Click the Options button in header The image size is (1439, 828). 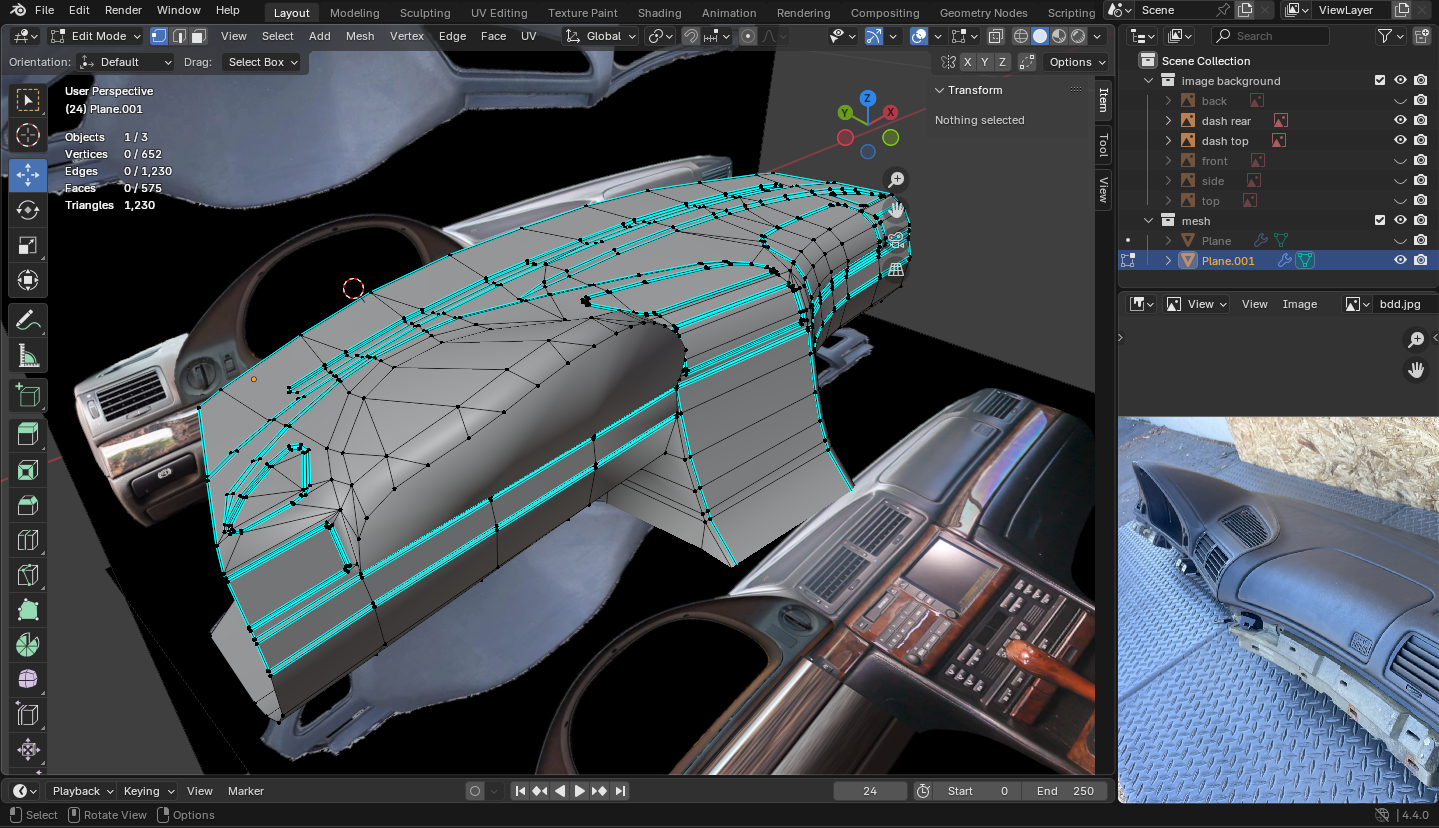1076,62
